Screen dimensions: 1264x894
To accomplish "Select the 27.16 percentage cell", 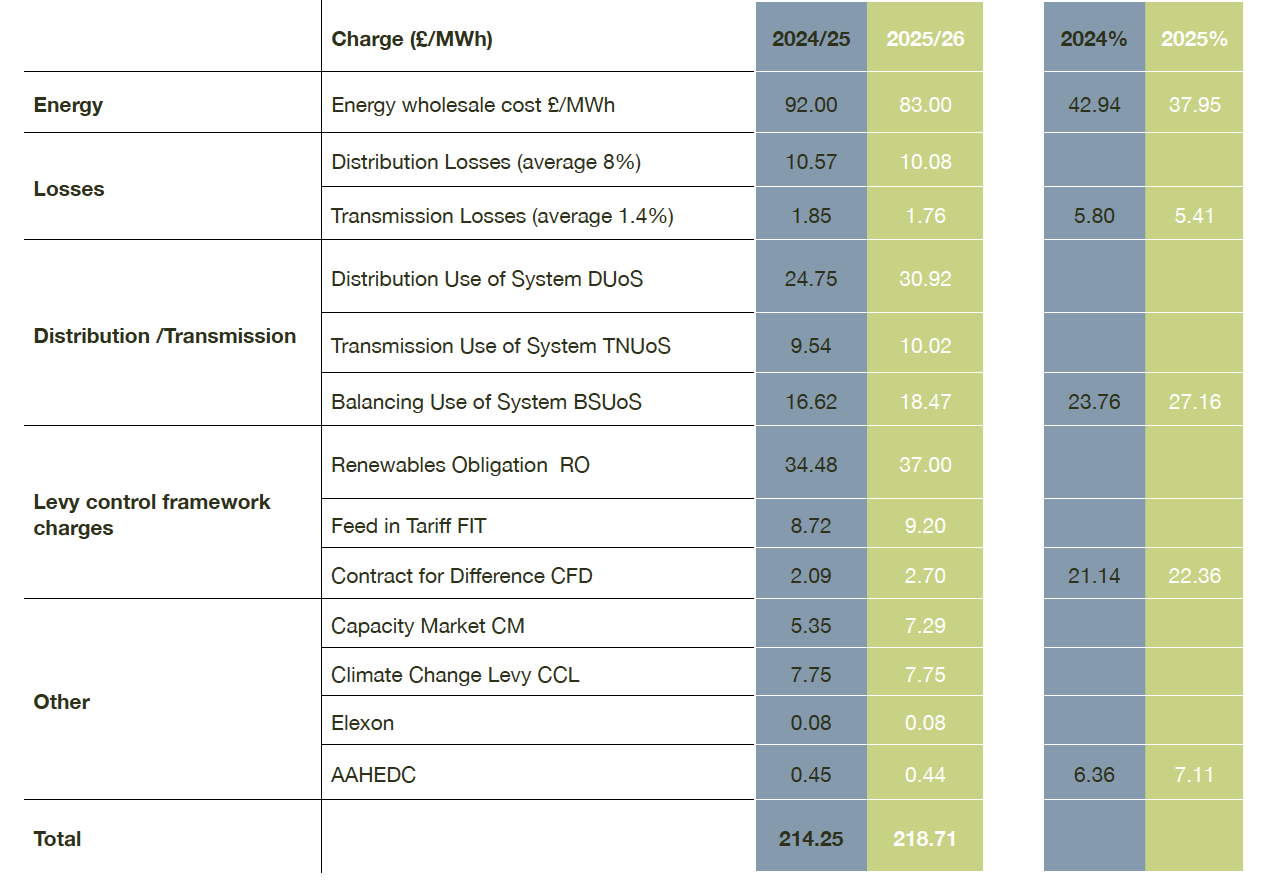I will 1194,402.
